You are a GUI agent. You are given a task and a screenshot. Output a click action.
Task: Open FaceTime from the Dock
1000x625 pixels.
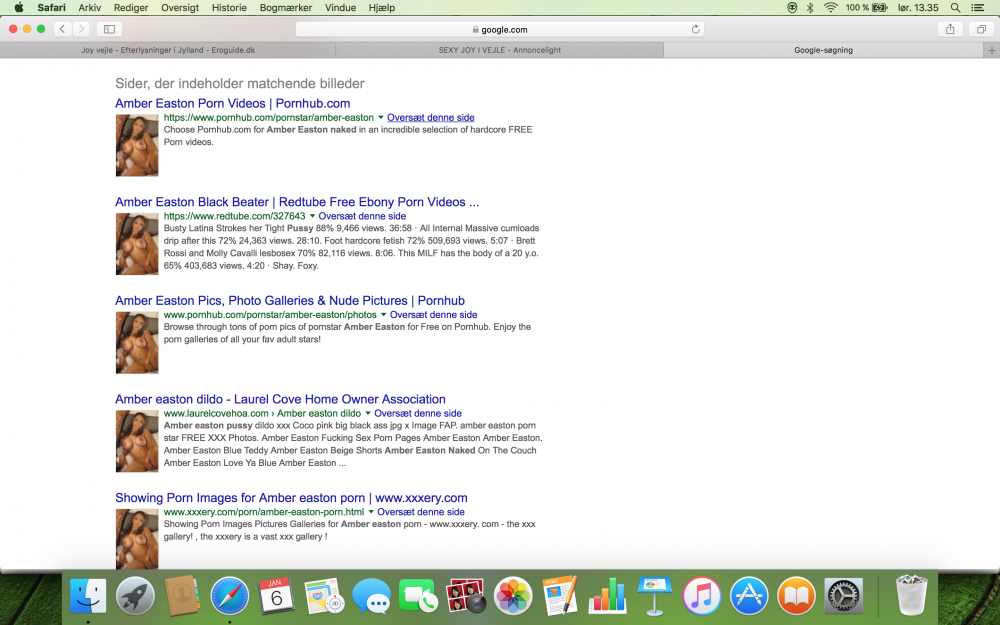tap(418, 596)
